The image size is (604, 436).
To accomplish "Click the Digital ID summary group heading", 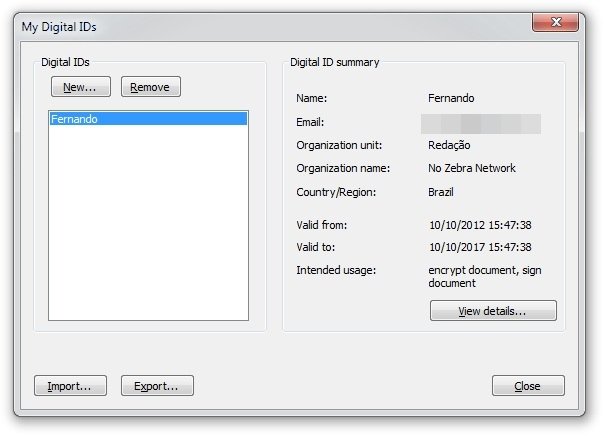I will point(334,62).
